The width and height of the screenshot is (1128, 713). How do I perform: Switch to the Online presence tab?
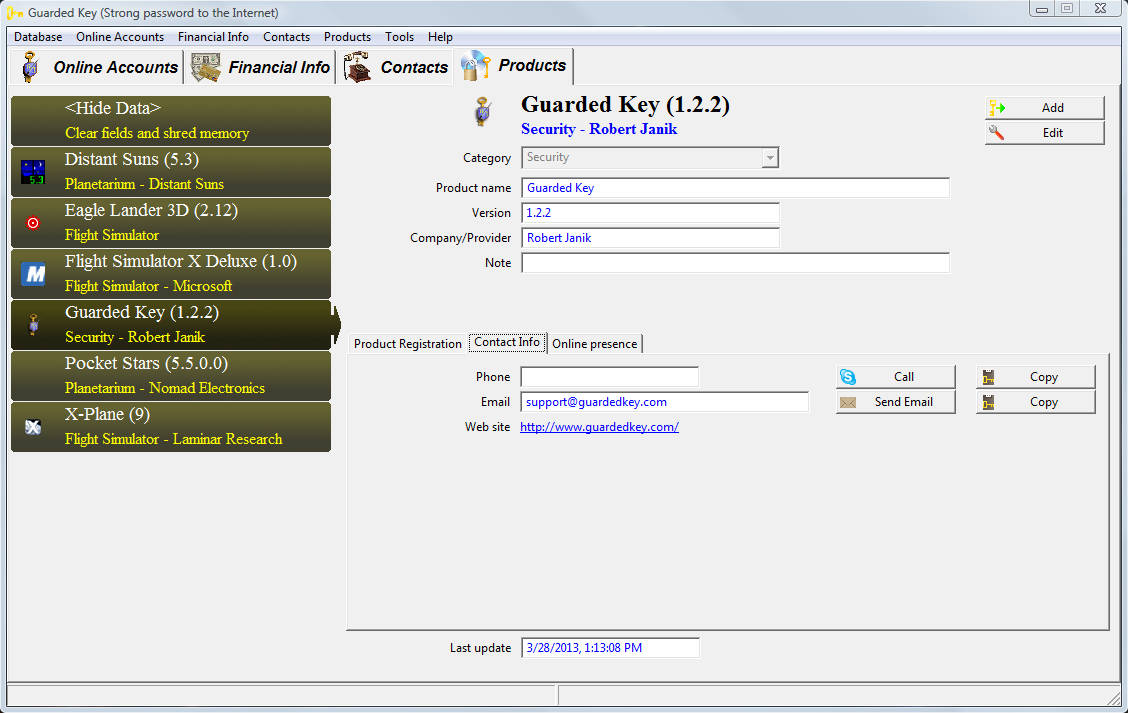tap(595, 344)
